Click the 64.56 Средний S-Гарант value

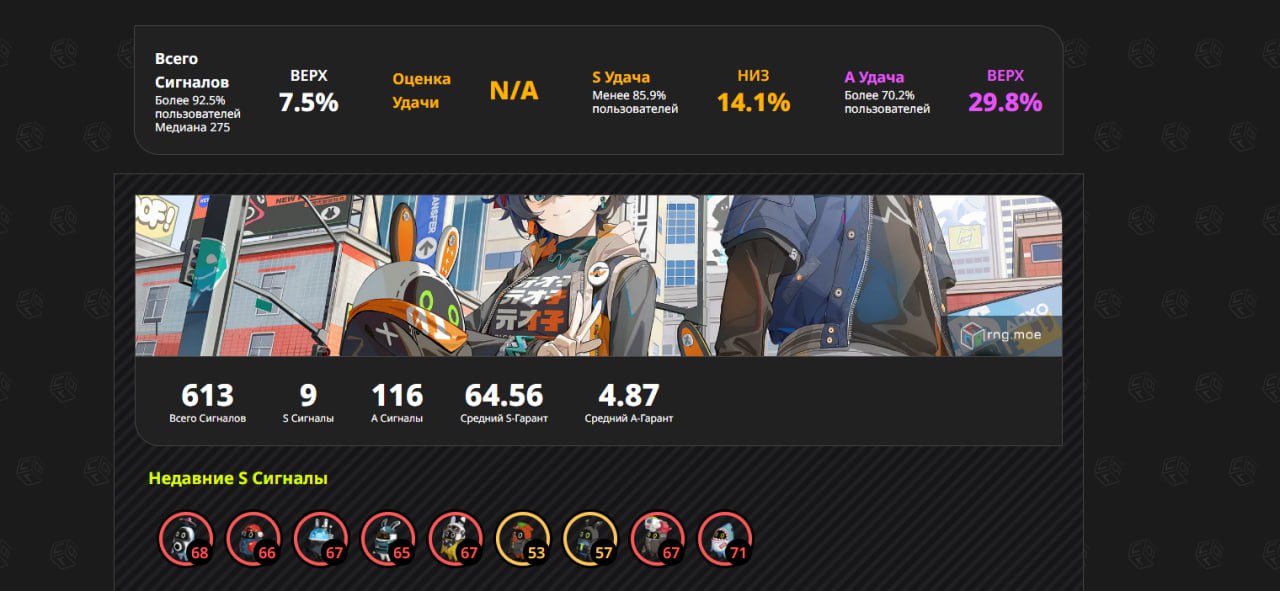504,402
